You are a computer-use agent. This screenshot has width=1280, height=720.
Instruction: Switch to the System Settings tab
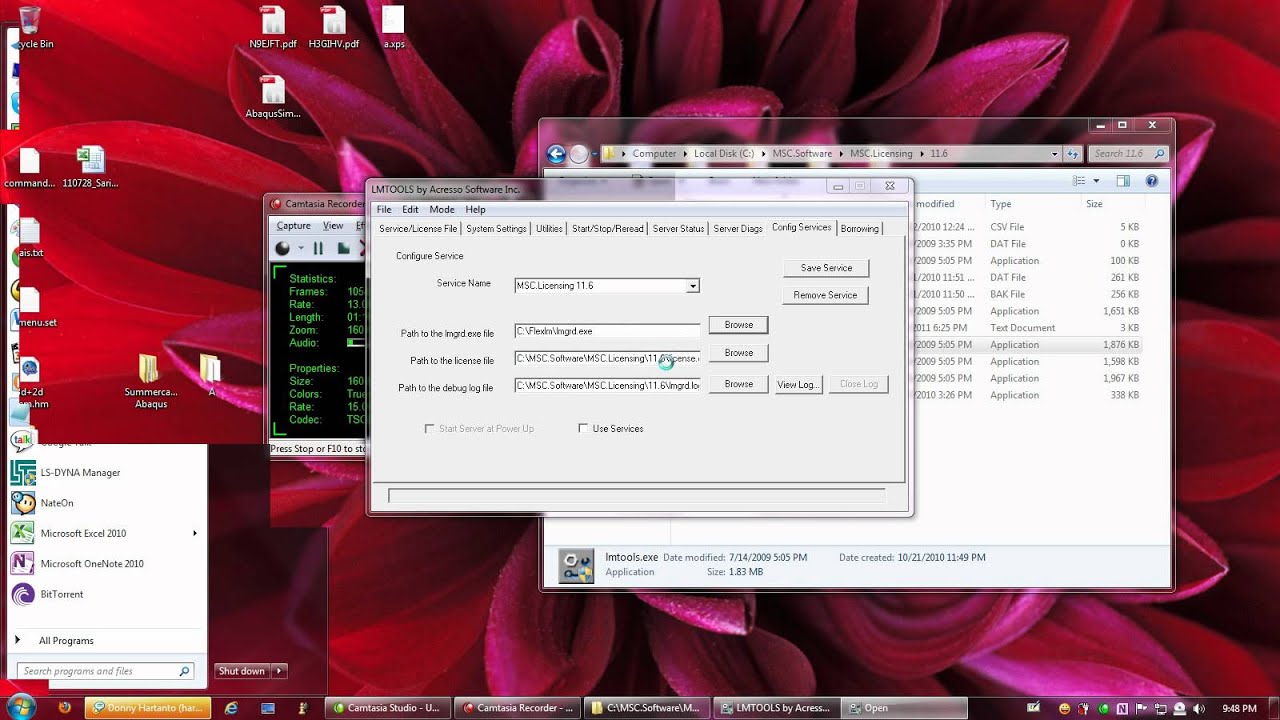[496, 229]
